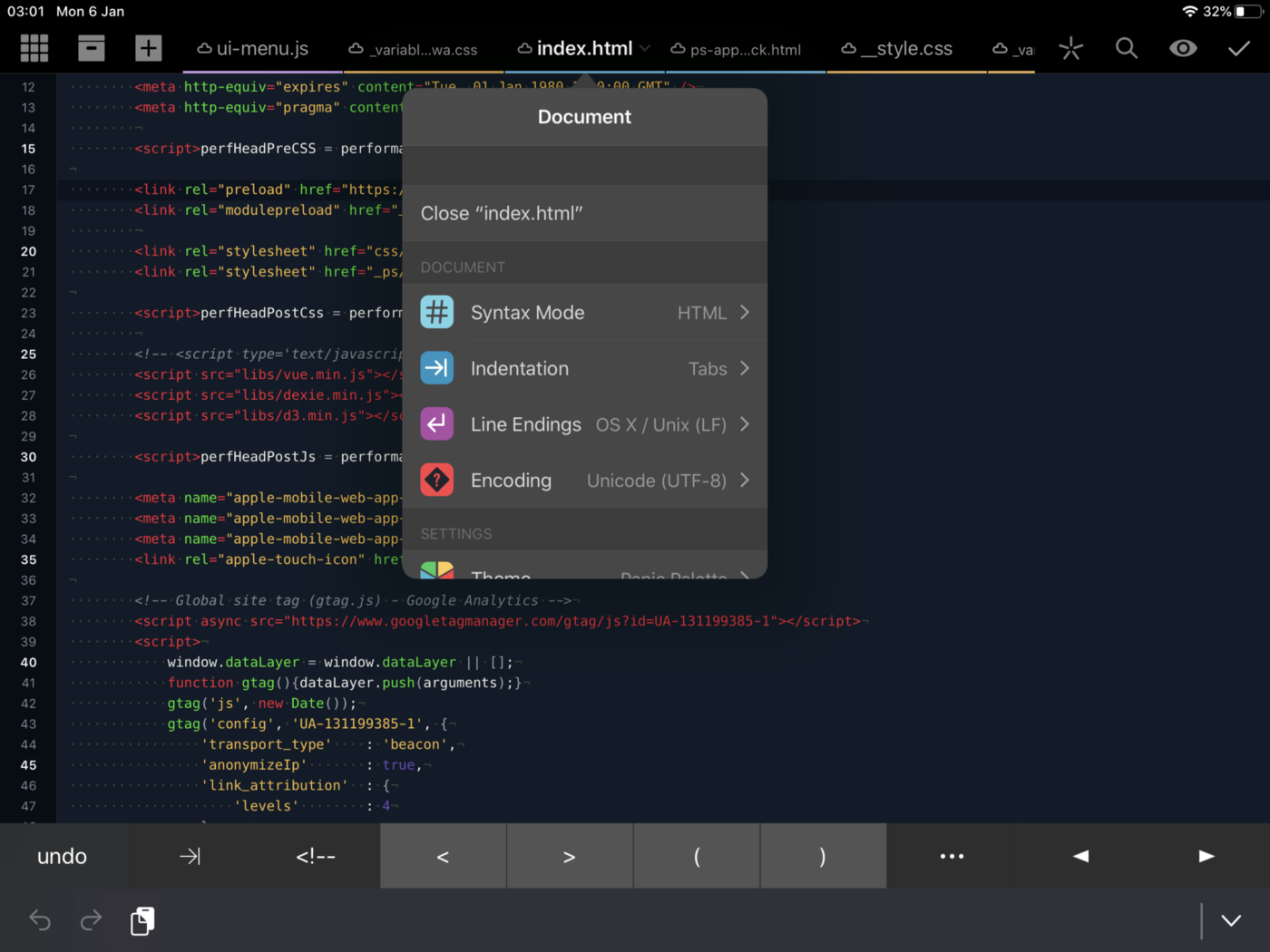Tap the checkmark done icon in toolbar

(1239, 48)
